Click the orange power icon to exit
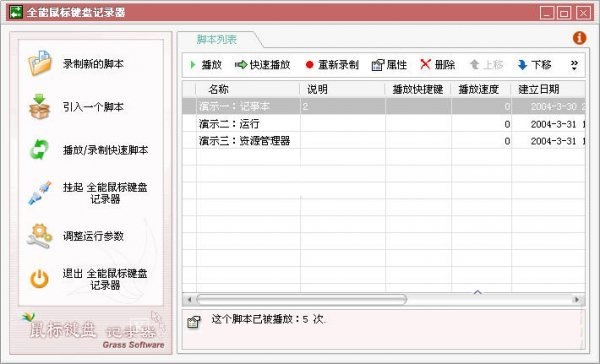This screenshot has height=364, width=600. tap(39, 279)
